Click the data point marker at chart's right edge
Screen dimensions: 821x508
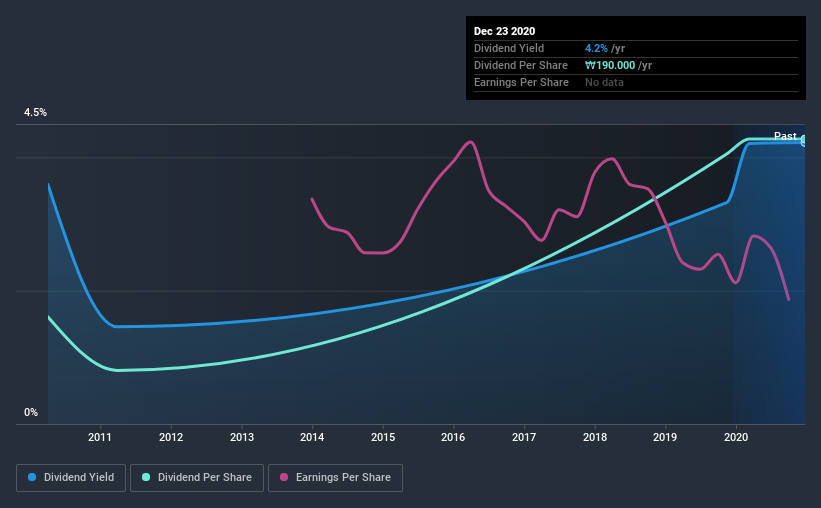(804, 140)
